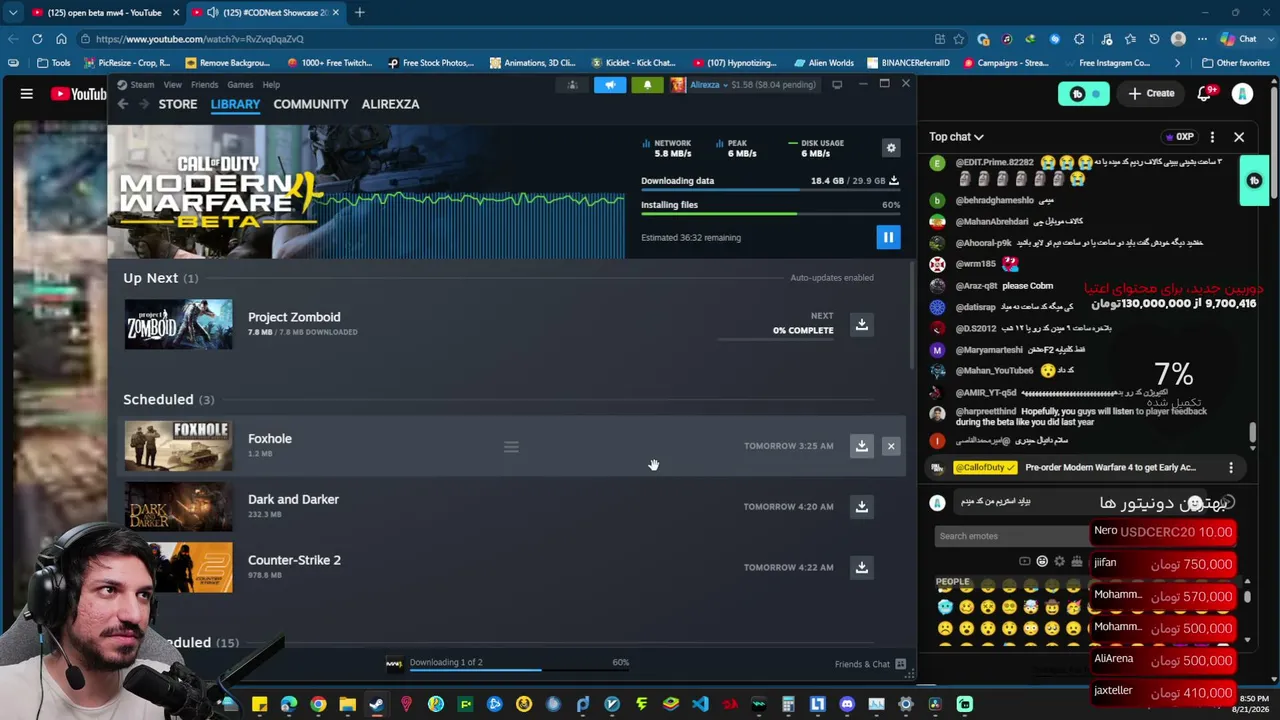
Task: Open Visual Studio Code from the taskbar
Action: tap(700, 704)
